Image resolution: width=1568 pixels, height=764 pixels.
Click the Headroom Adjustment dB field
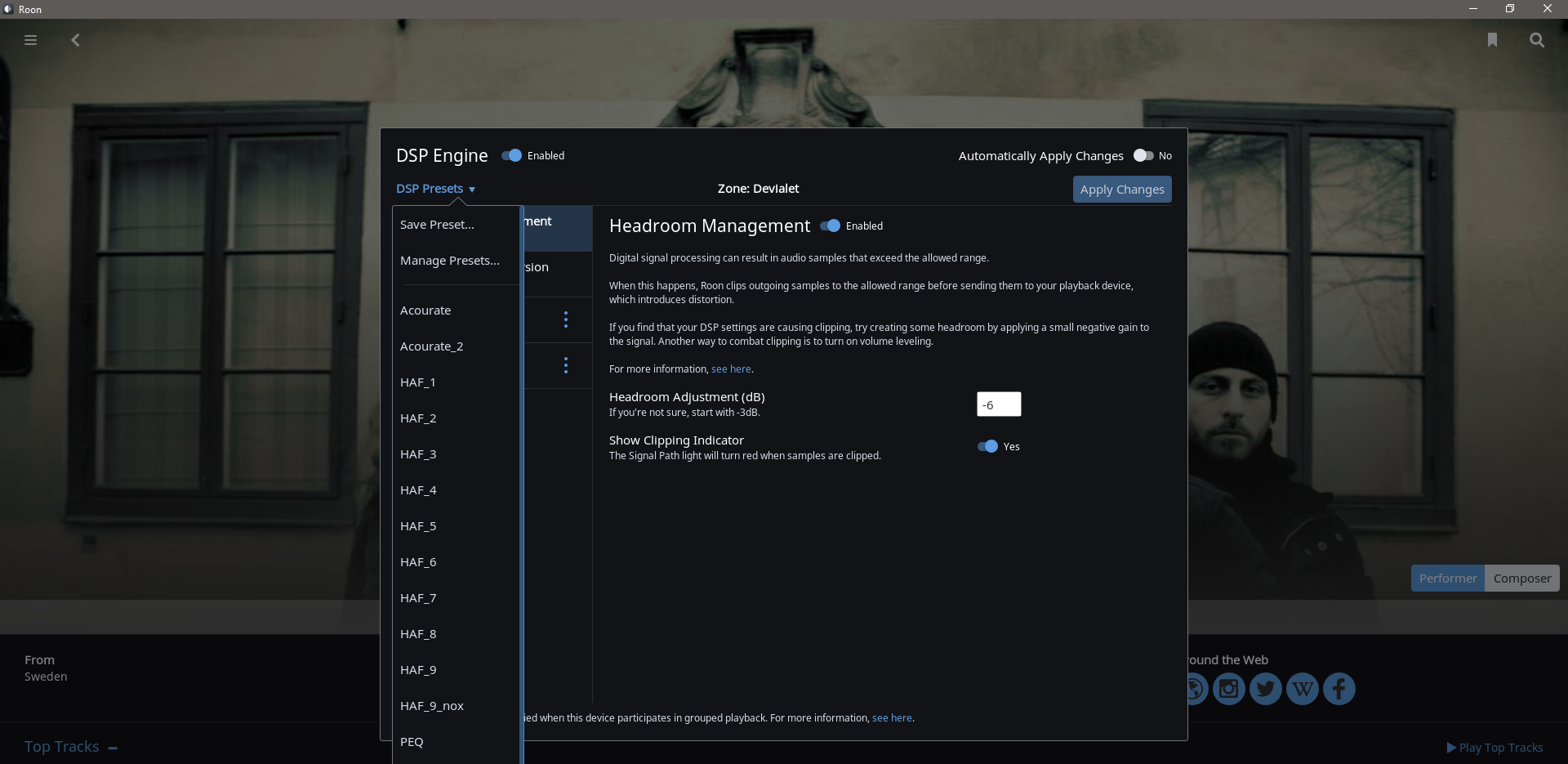tap(999, 404)
